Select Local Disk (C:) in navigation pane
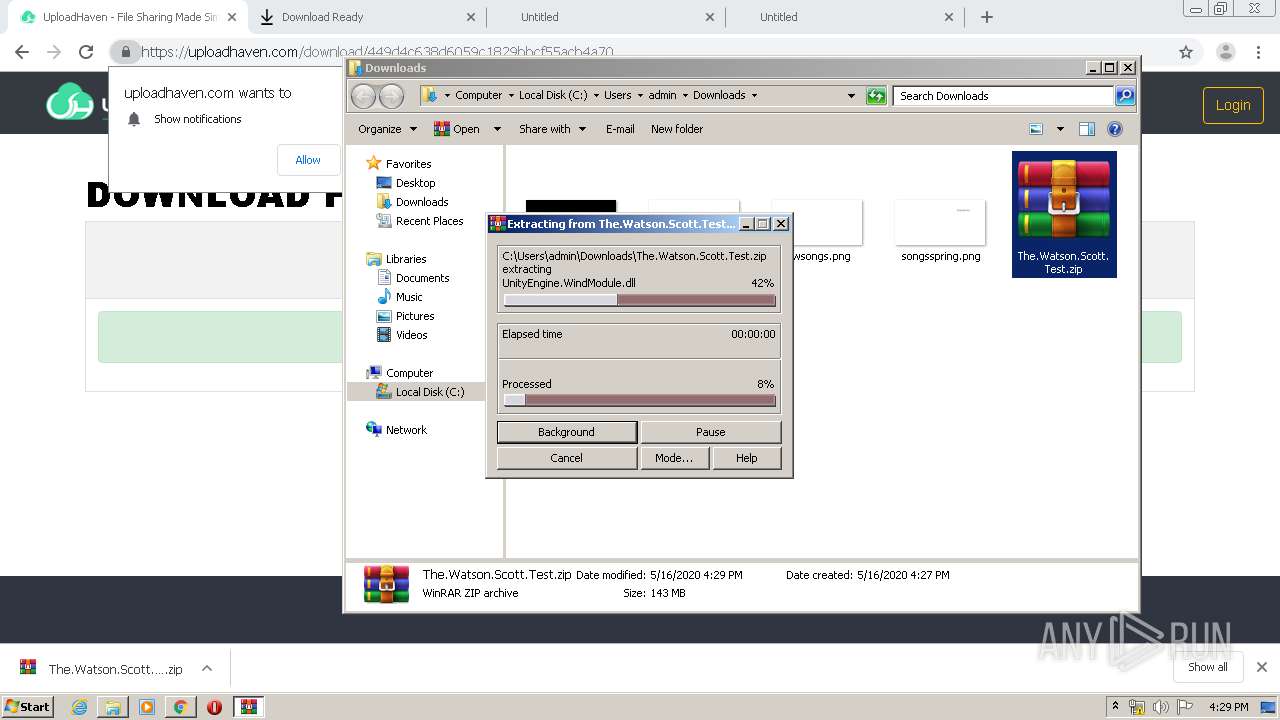 click(430, 392)
